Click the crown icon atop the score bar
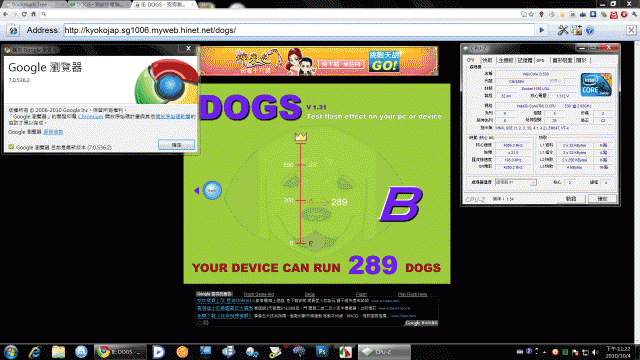 301,137
